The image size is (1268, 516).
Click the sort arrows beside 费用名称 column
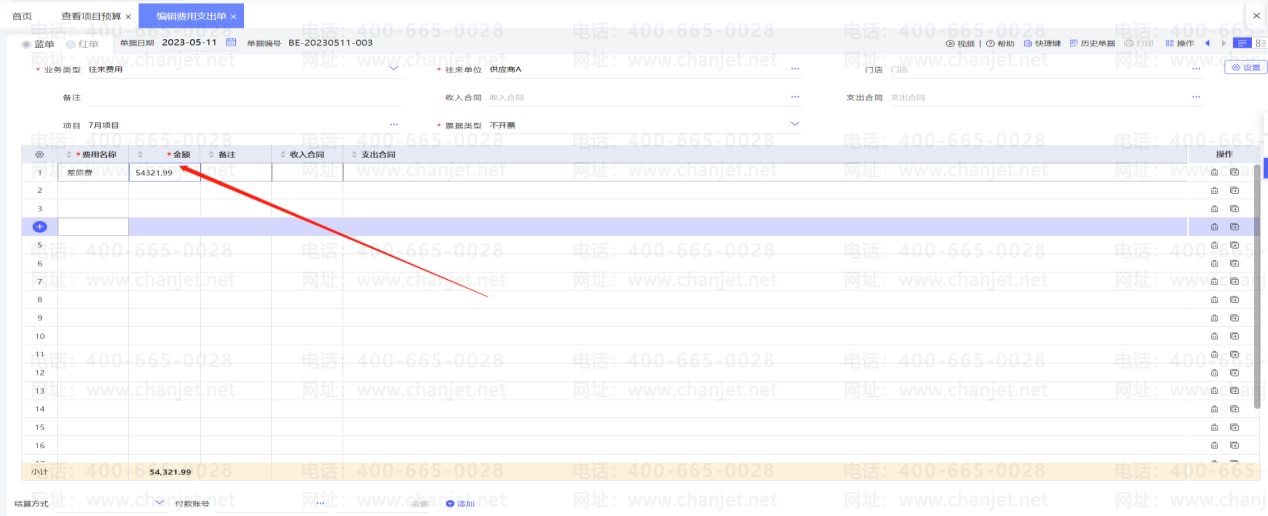(69, 155)
